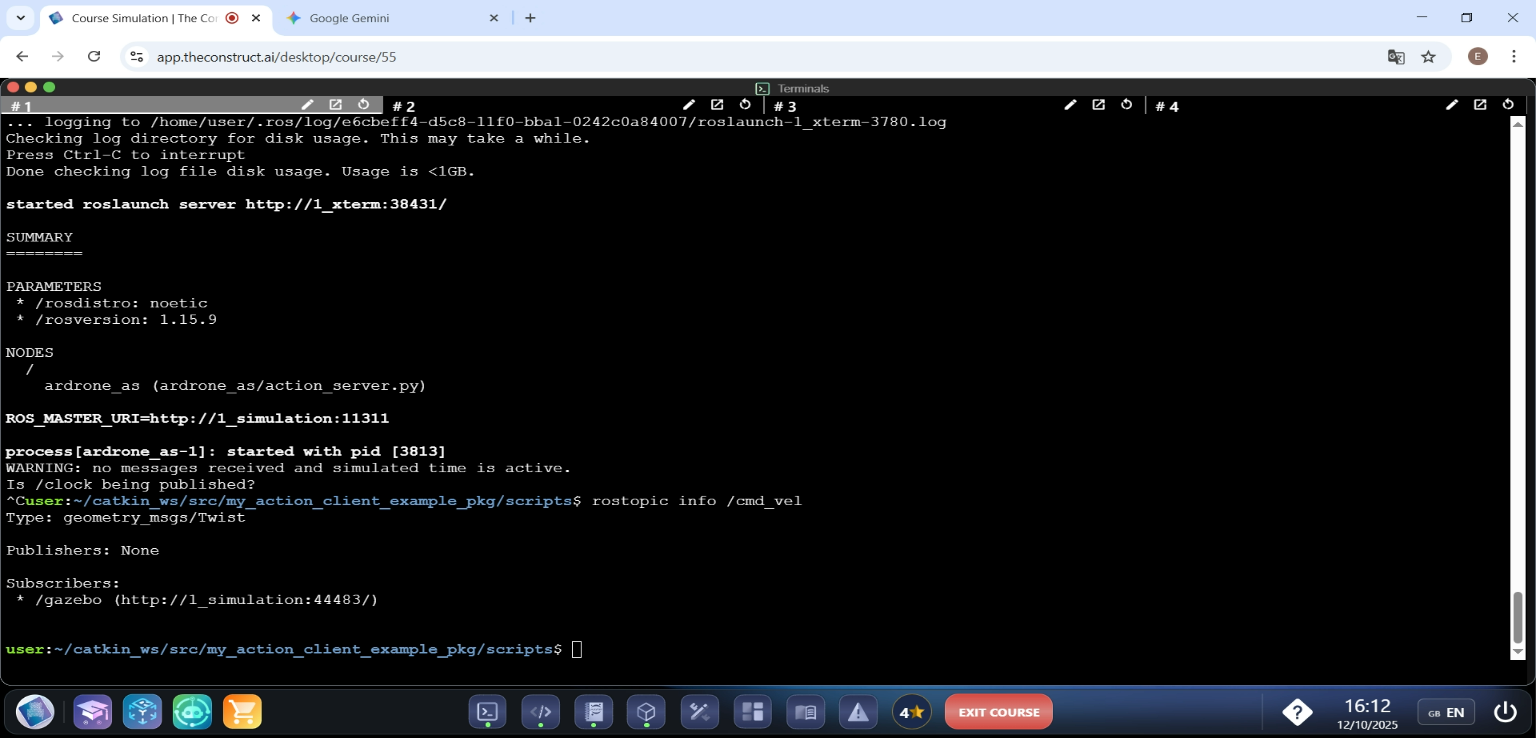The width and height of the screenshot is (1536, 738).
Task: Switch to terminal tab #2
Action: pos(404,106)
